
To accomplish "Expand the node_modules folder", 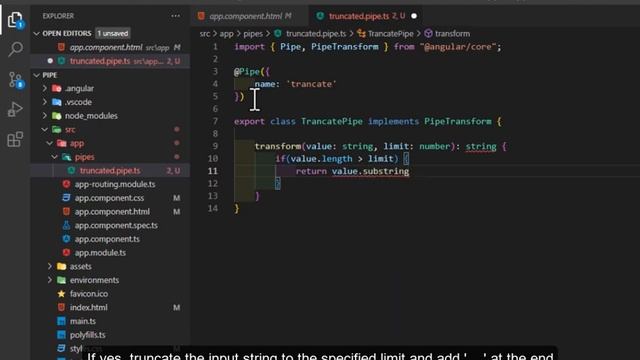I will click(45, 116).
